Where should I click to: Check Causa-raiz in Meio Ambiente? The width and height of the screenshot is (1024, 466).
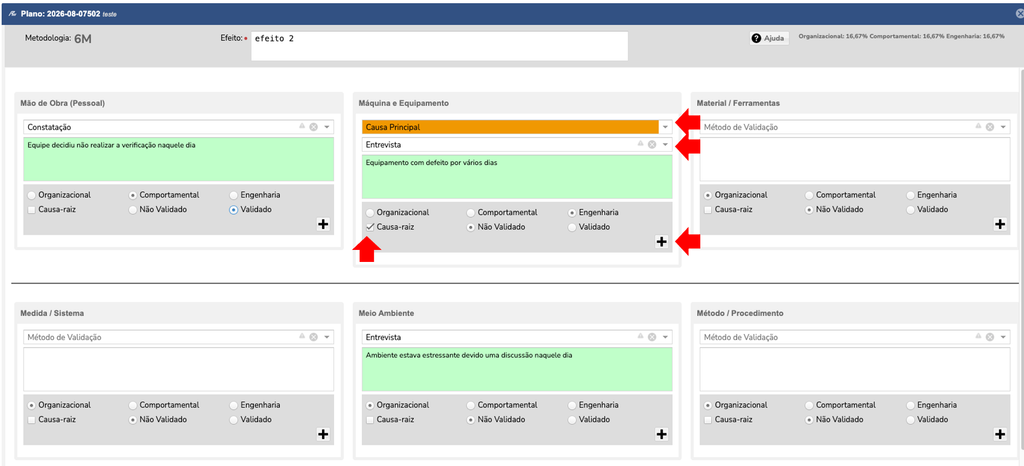[370, 420]
